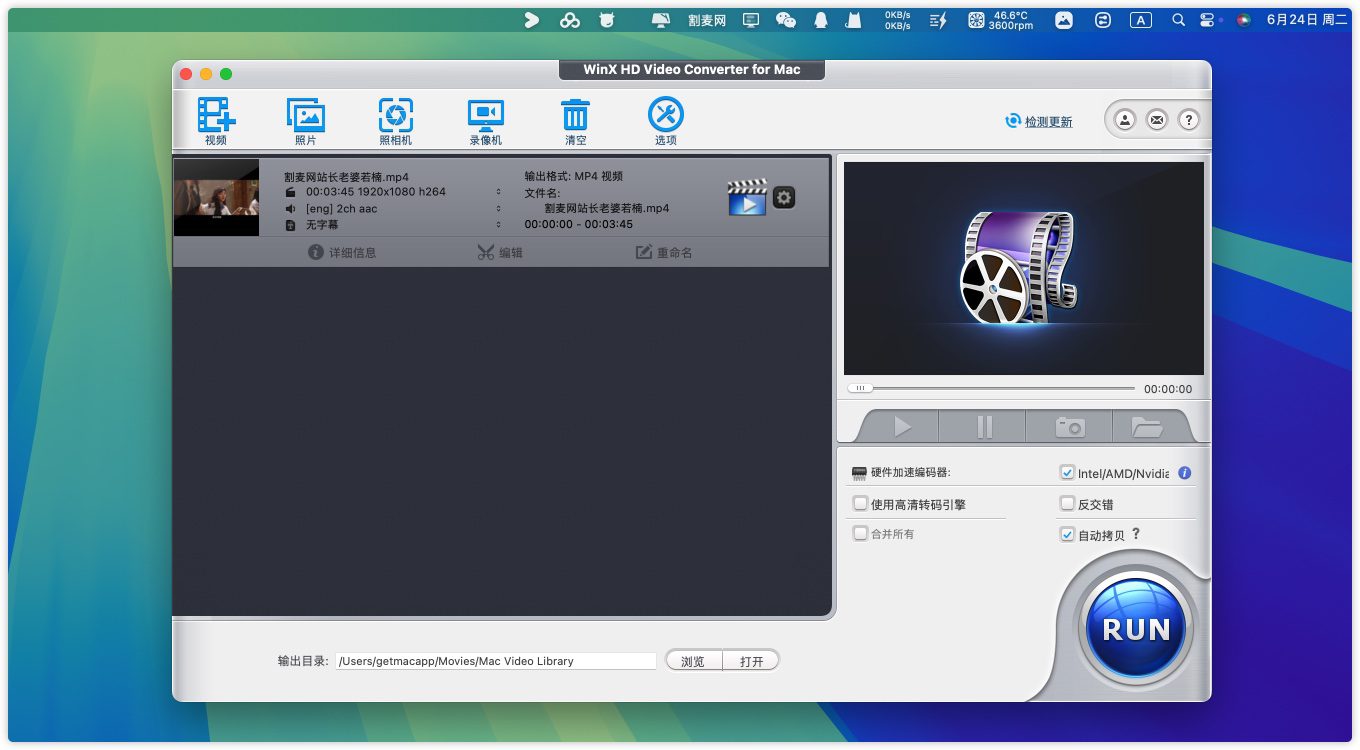The width and height of the screenshot is (1360, 750).
Task: Click the 打开 open folder button
Action: point(751,661)
